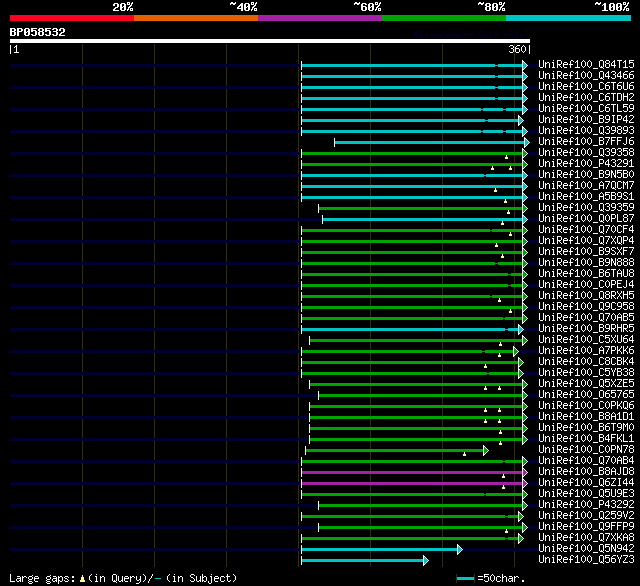Click the white query sequence bar
Image resolution: width=640 pixels, height=586 pixels.
click(x=270, y=41)
